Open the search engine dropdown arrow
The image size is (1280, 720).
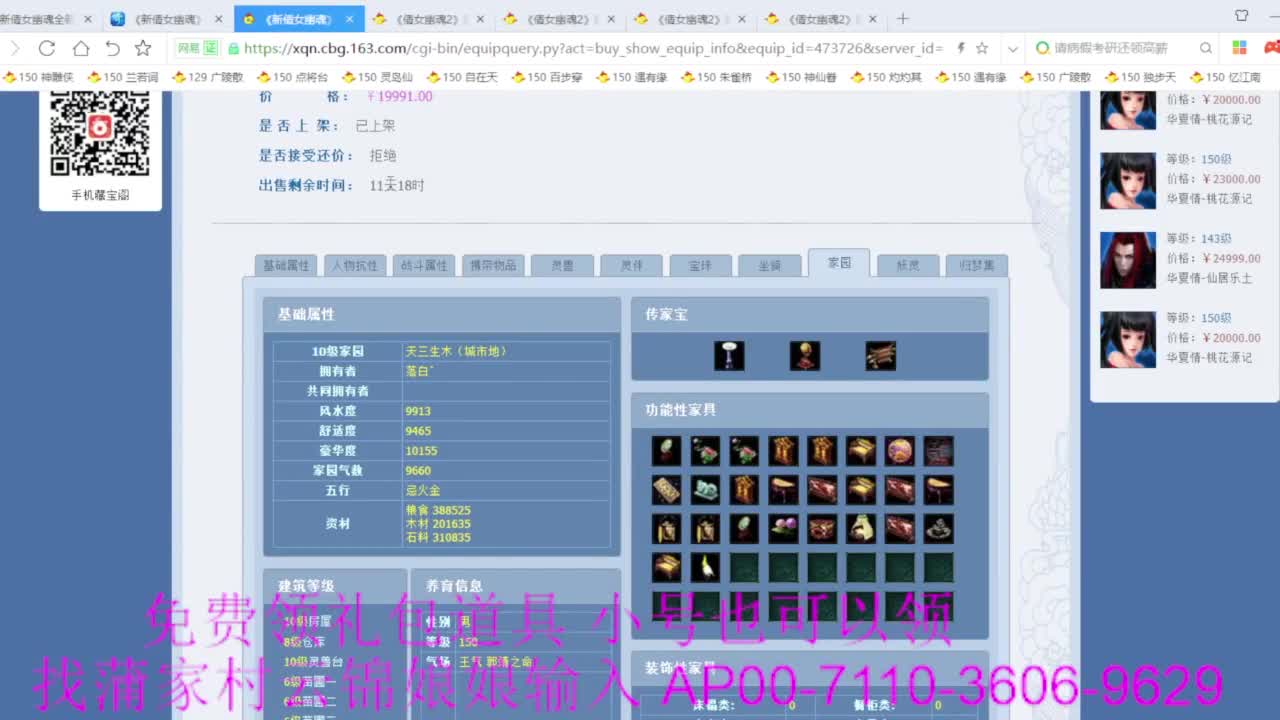1013,47
